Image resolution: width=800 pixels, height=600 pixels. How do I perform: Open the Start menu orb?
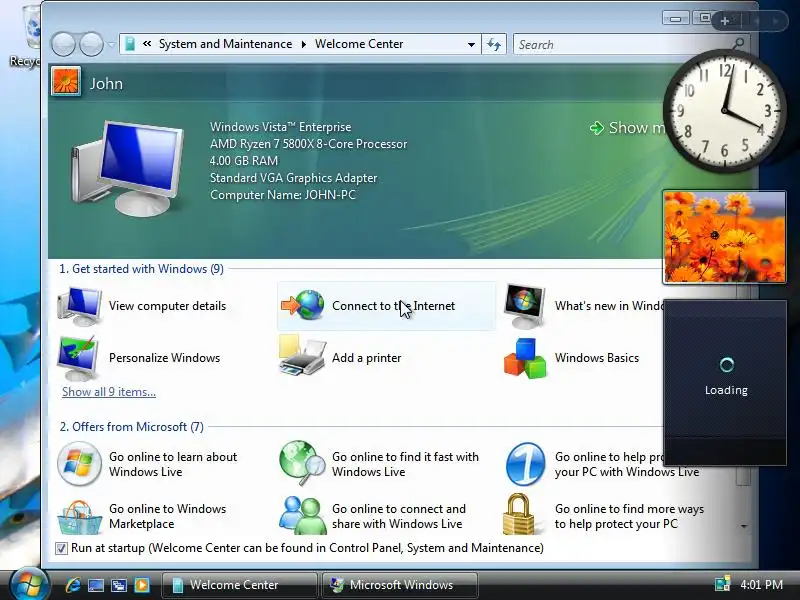point(29,585)
